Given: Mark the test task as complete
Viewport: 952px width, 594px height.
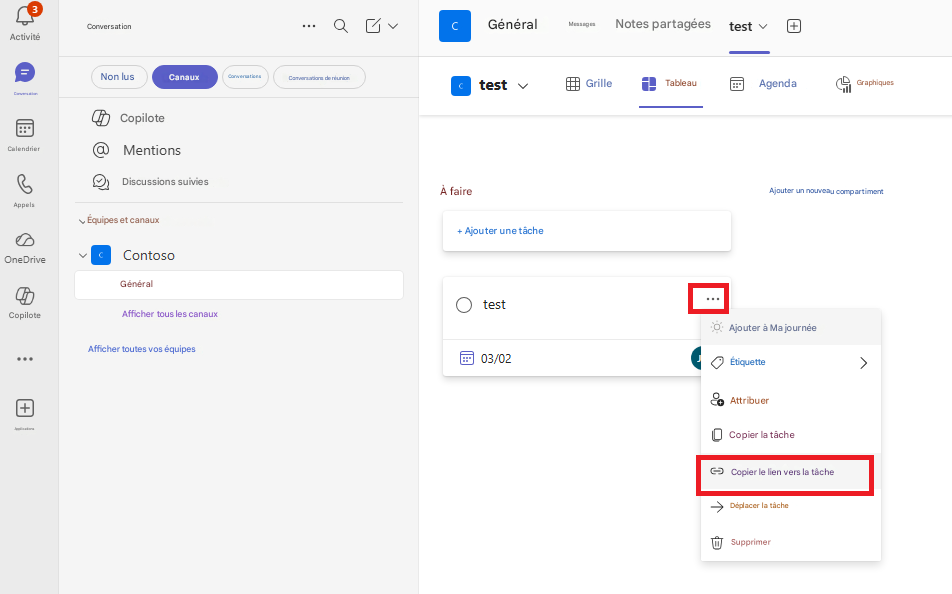Looking at the screenshot, I should point(464,305).
